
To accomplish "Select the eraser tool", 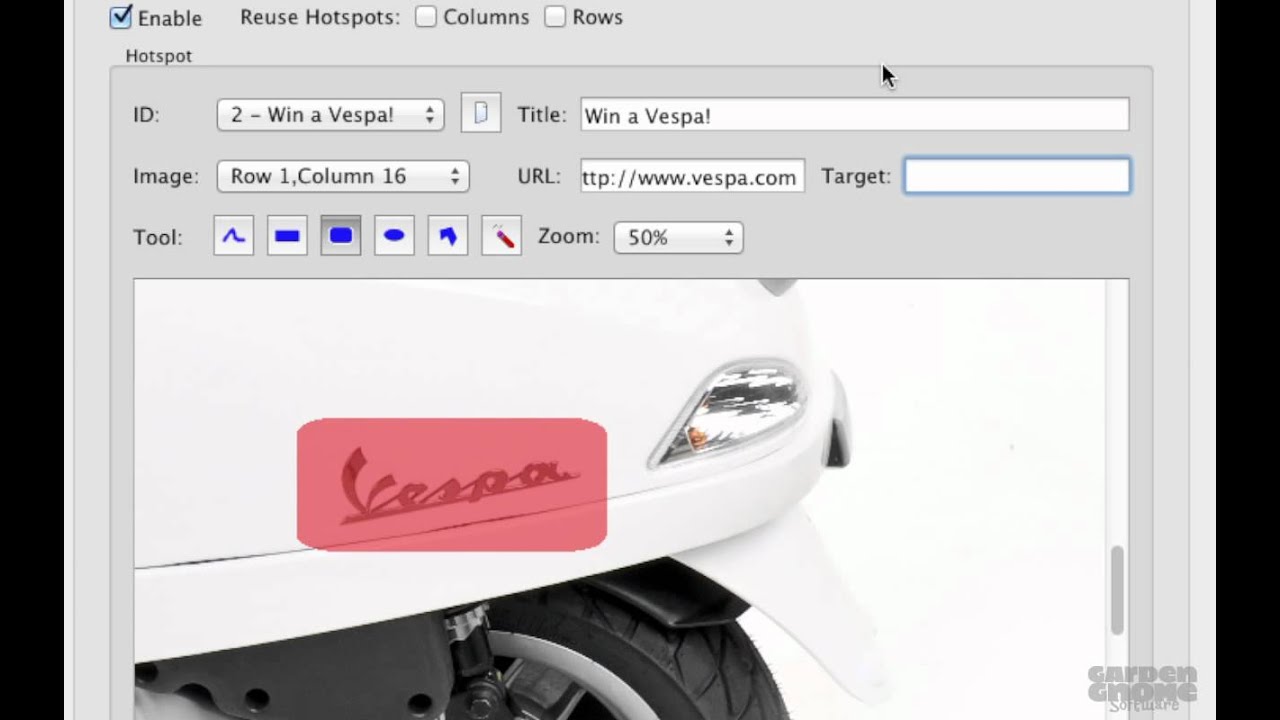I will pyautogui.click(x=502, y=236).
